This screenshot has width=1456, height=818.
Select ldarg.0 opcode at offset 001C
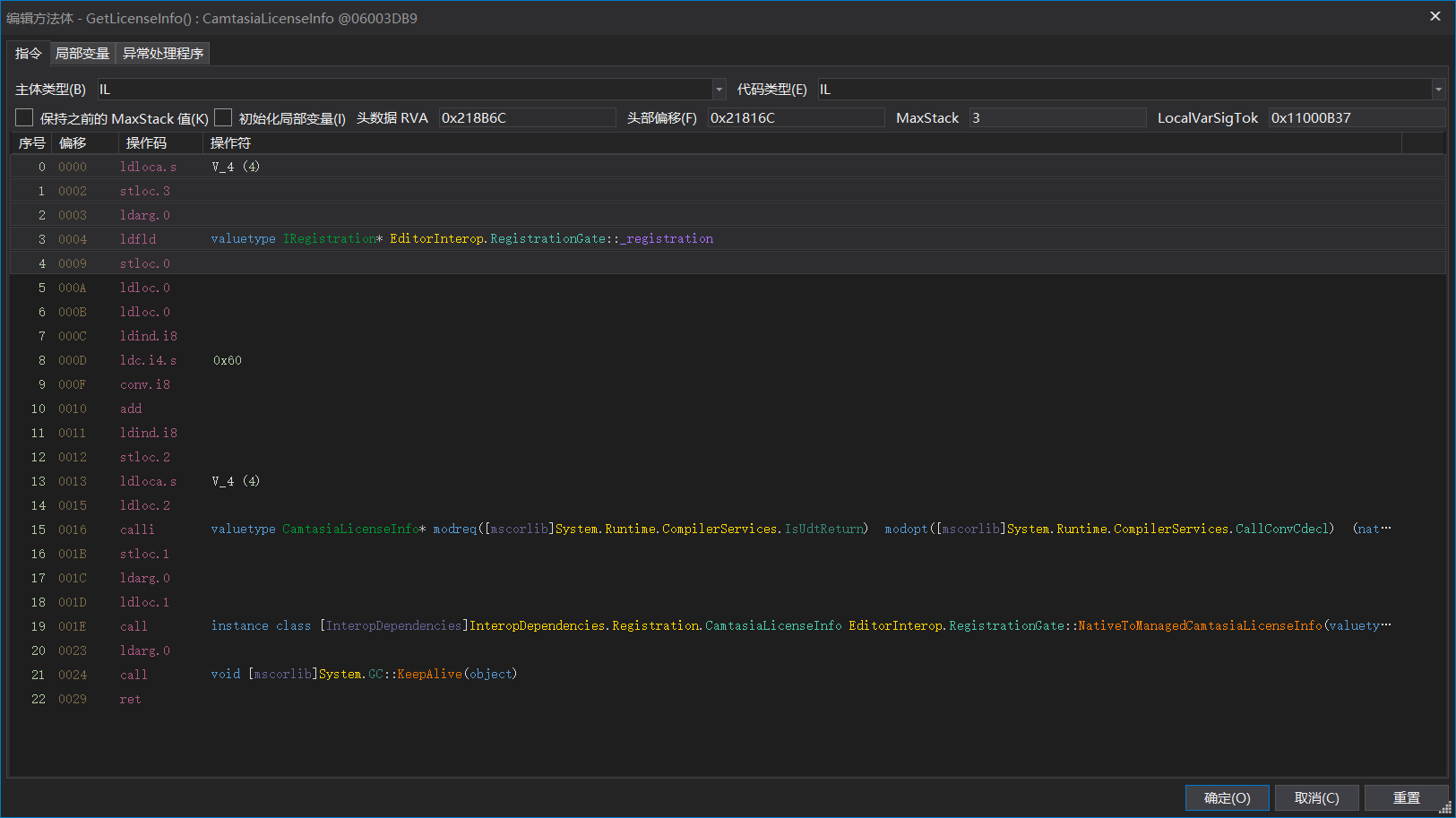(x=145, y=578)
